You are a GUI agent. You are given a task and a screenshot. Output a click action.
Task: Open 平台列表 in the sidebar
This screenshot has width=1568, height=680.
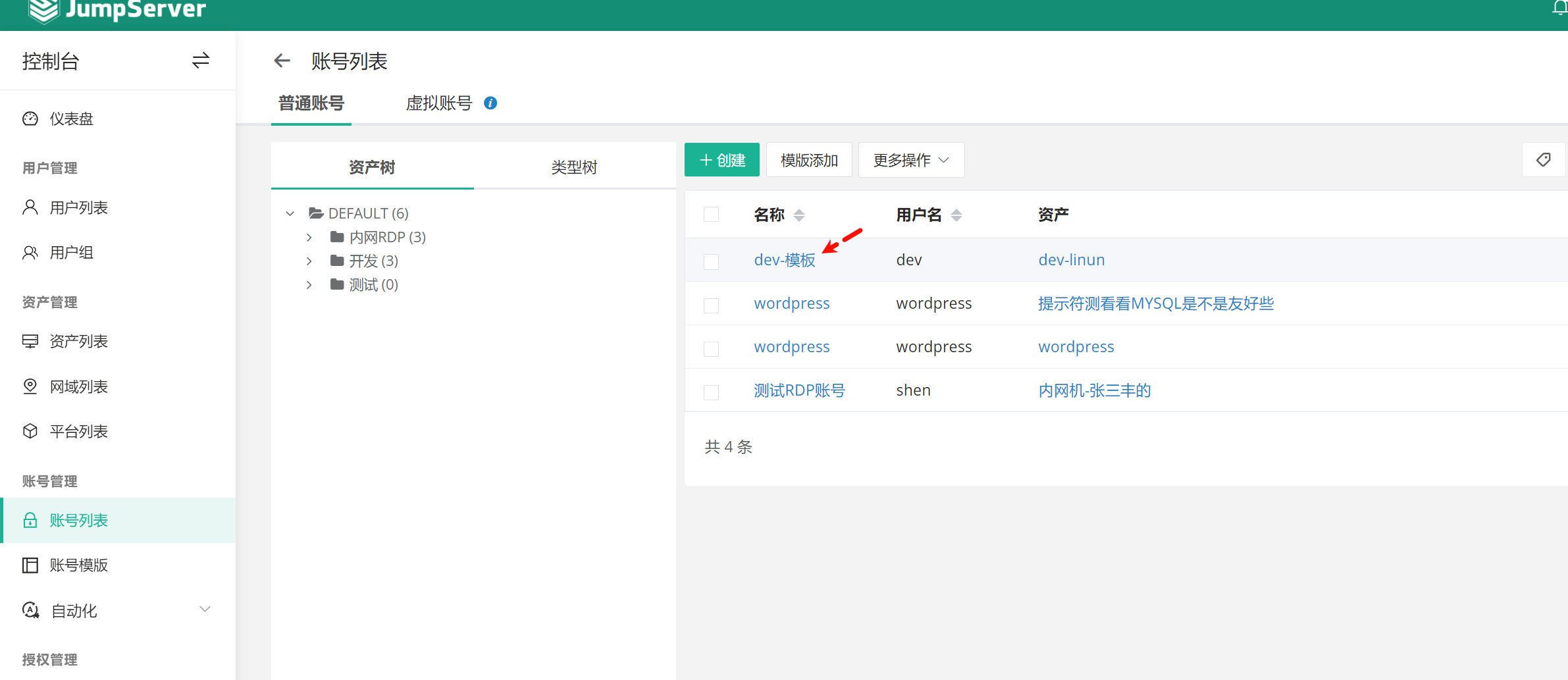pyautogui.click(x=78, y=432)
